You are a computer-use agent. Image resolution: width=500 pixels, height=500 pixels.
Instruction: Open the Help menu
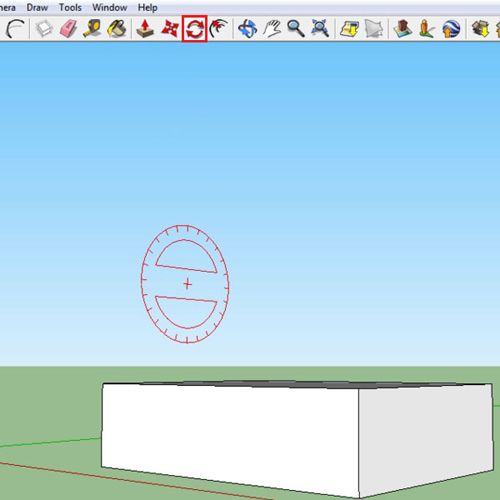pyautogui.click(x=148, y=7)
